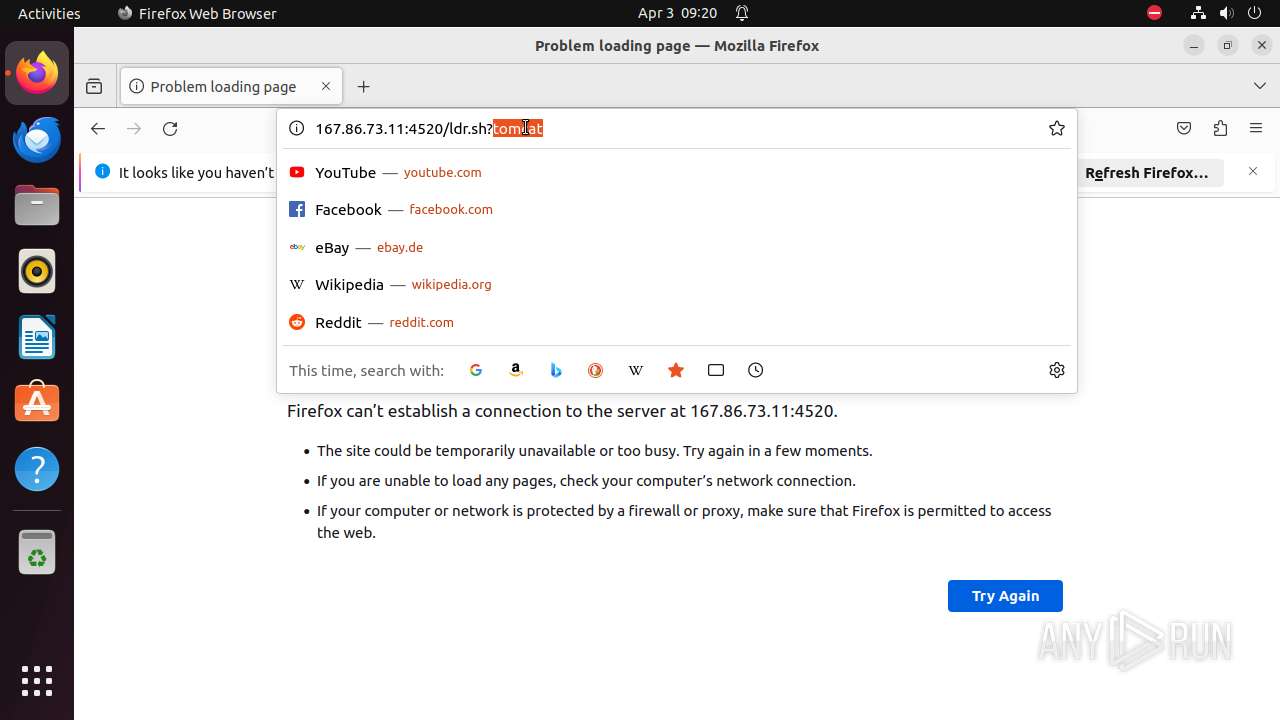Open a new tab with the plus button
This screenshot has width=1280, height=720.
(364, 87)
